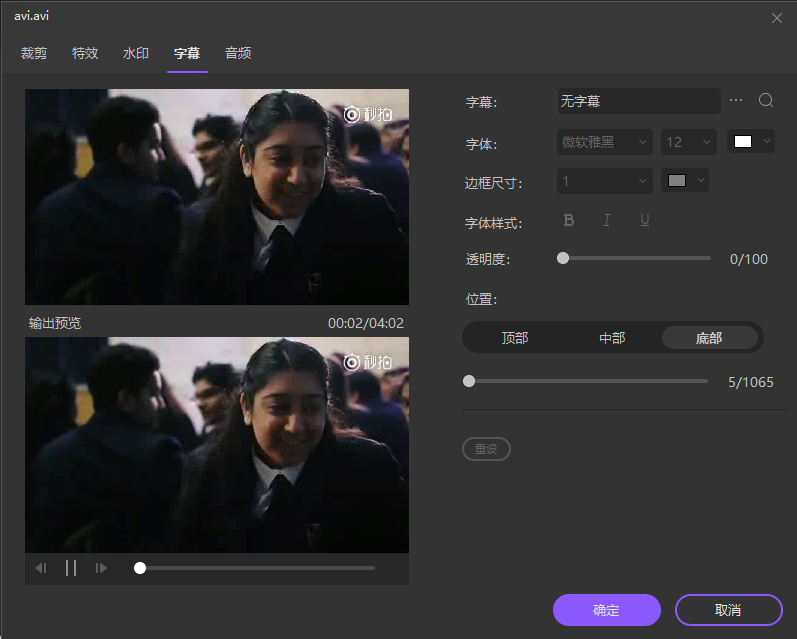Open the 边框尺寸 border size dropdown

click(x=604, y=181)
